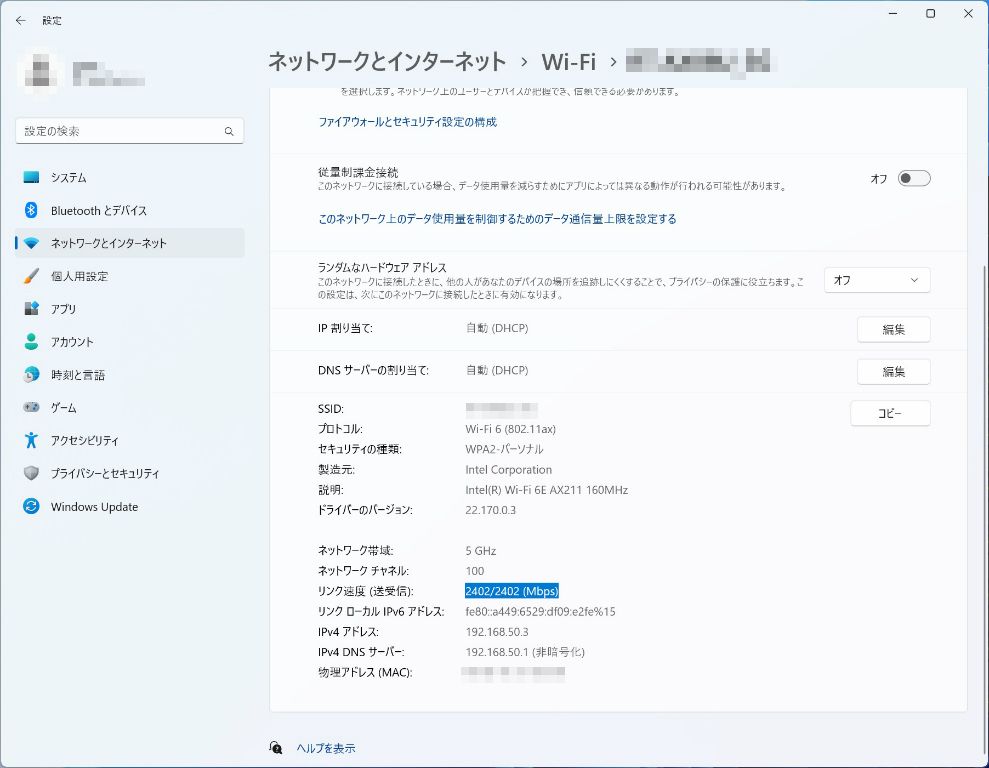Click 編集 button for DNS サーバーの割り当て
This screenshot has height=768, width=989.
click(x=893, y=372)
